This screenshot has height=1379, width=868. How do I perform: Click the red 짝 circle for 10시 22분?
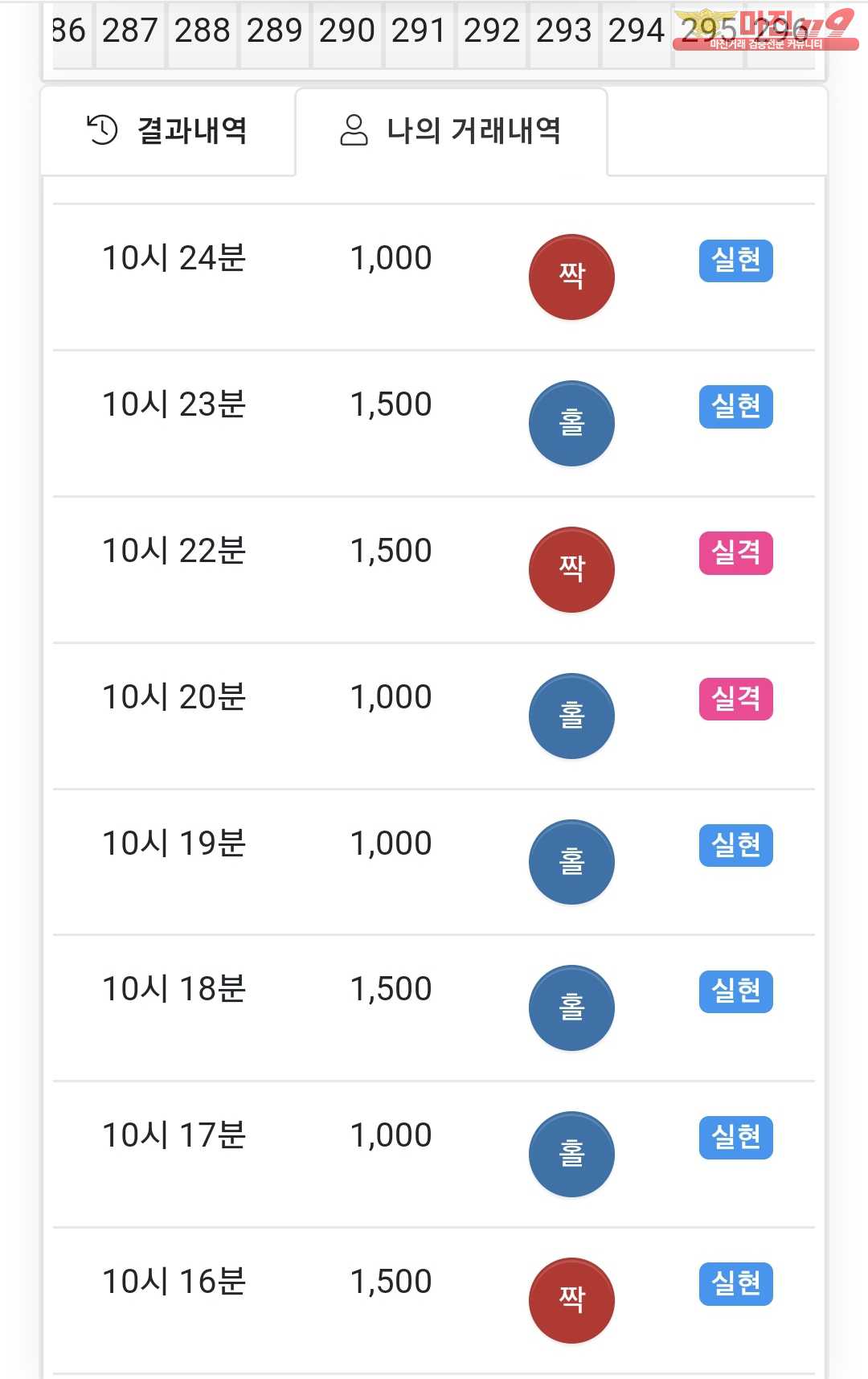[571, 570]
